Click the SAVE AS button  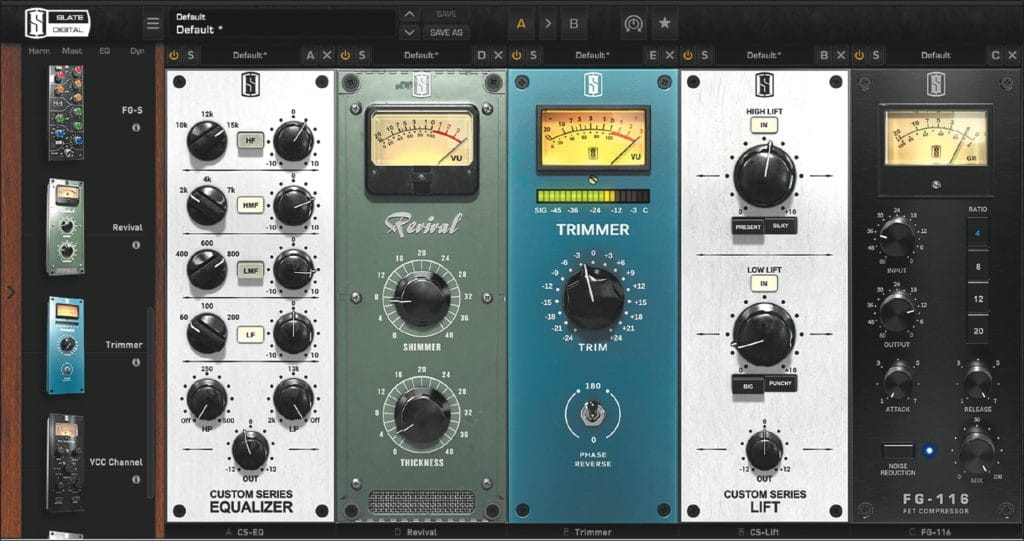[446, 32]
